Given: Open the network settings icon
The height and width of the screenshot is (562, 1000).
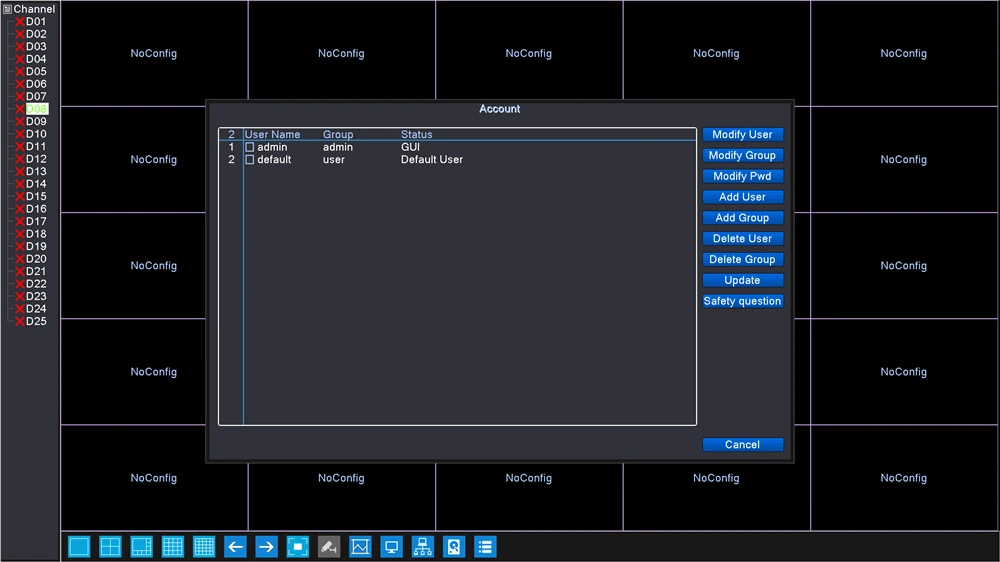Looking at the screenshot, I should 423,547.
